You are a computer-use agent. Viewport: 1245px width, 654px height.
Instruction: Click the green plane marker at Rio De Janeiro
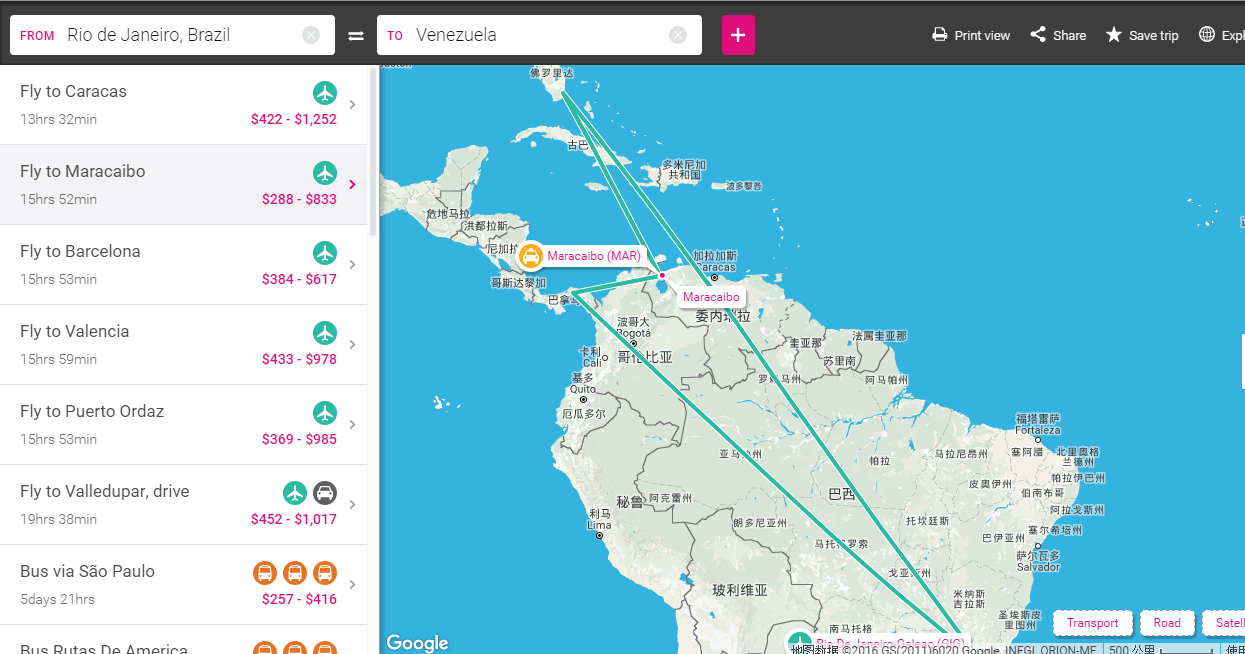799,643
